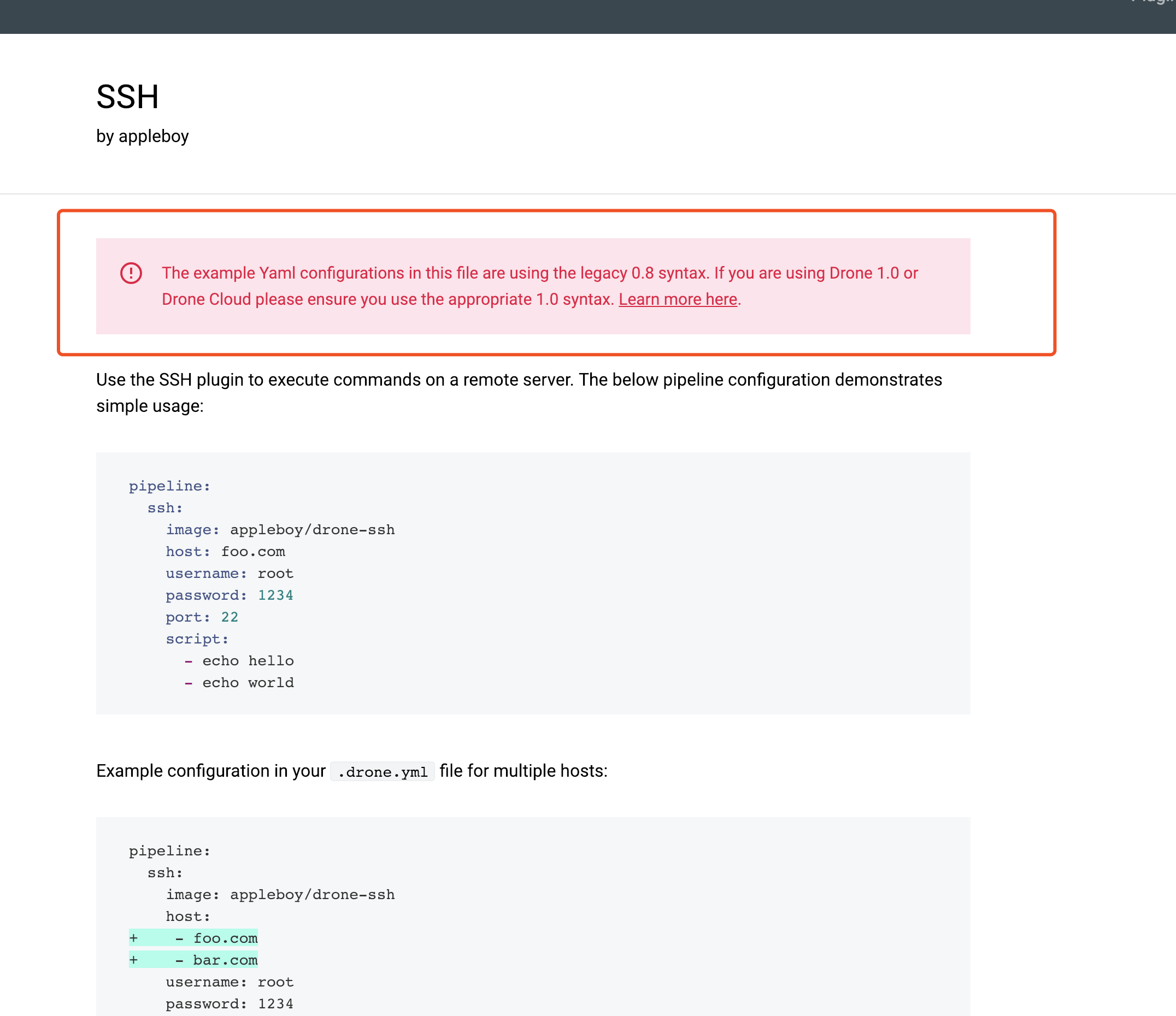This screenshot has width=1176, height=1016.
Task: Click the "Example configuration in your" sentence
Action: tap(210, 771)
